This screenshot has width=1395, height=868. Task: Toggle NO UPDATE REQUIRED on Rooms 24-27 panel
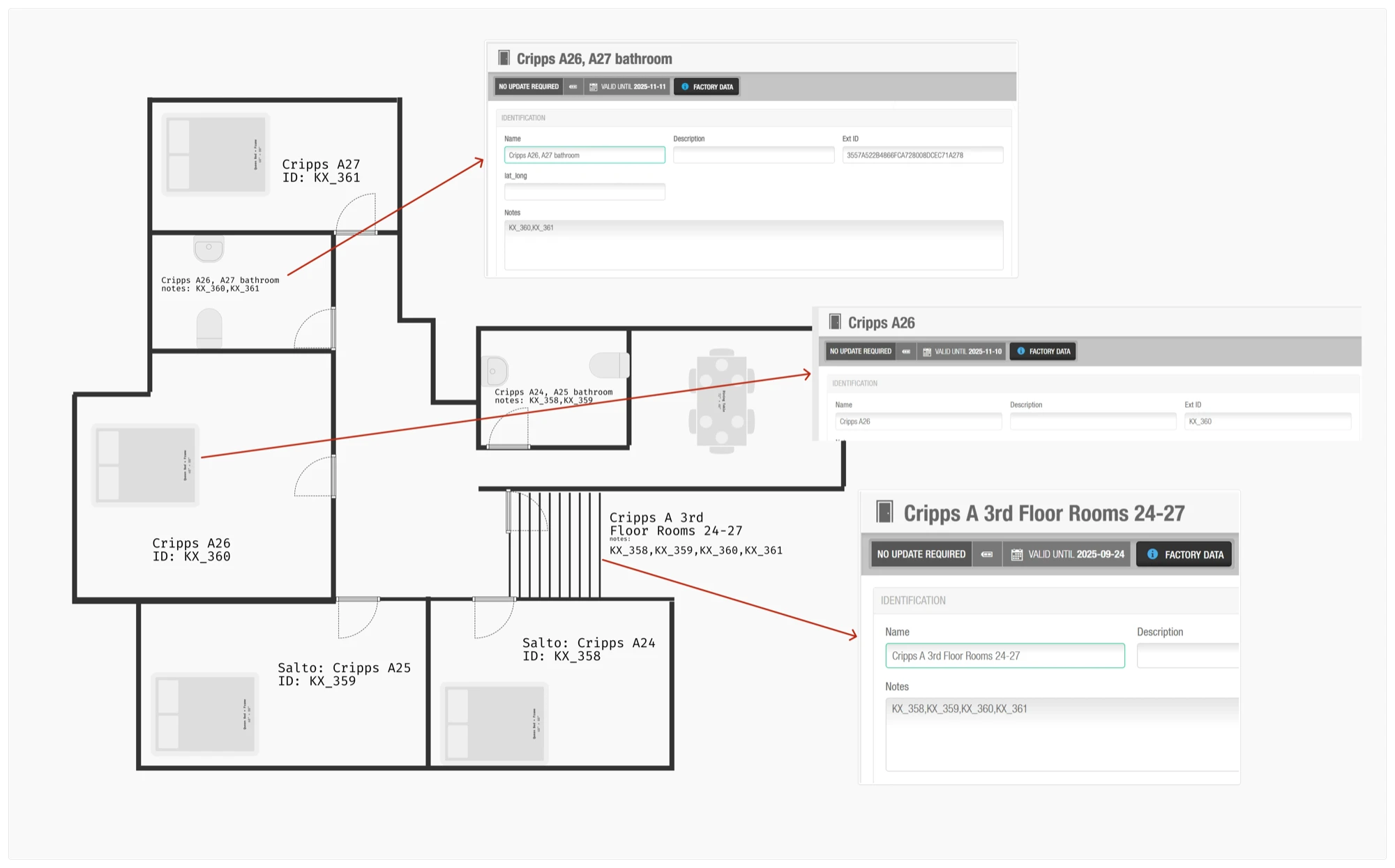[x=921, y=554]
